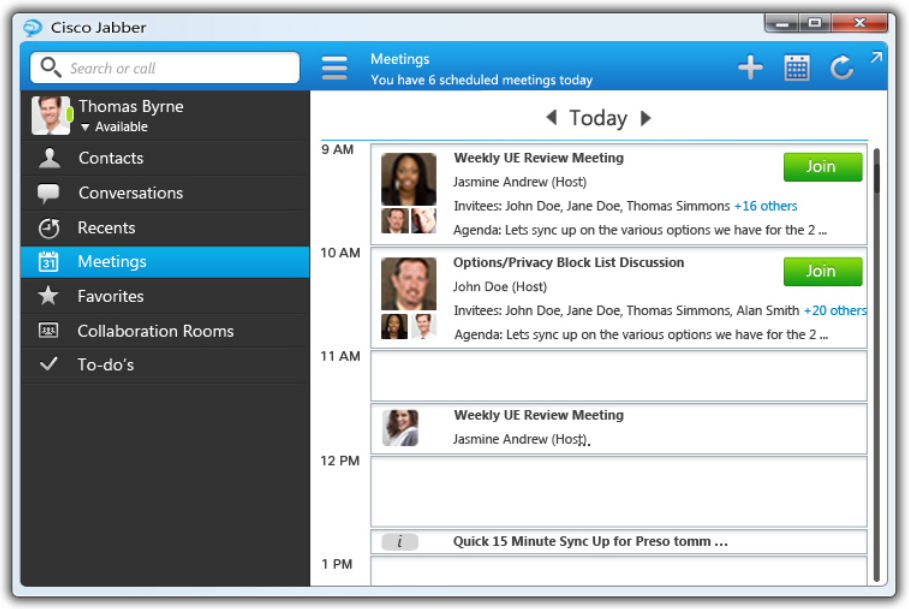
Task: Click the empty 11 AM time slot
Action: (619, 376)
